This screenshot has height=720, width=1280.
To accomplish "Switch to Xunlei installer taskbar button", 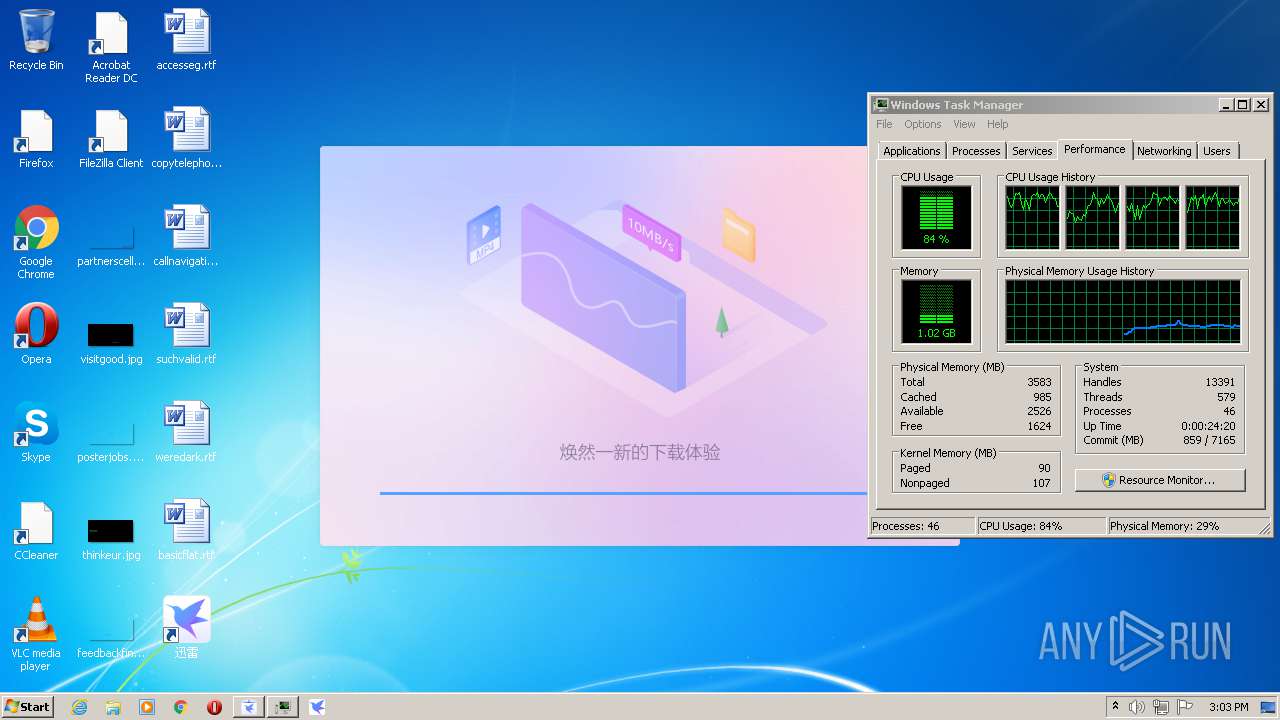I will 249,707.
